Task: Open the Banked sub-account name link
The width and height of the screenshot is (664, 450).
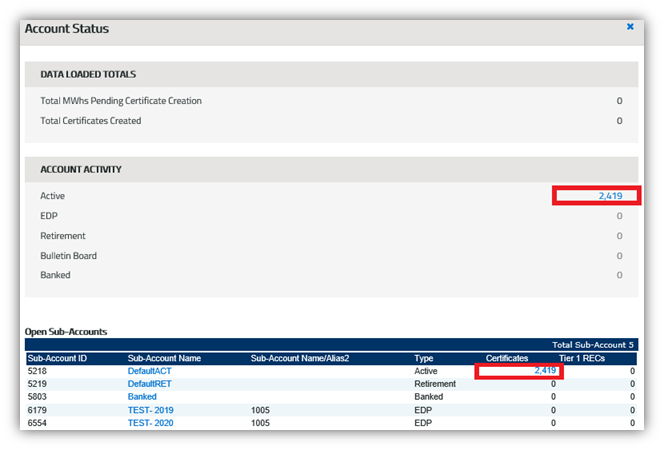Action: coord(142,397)
